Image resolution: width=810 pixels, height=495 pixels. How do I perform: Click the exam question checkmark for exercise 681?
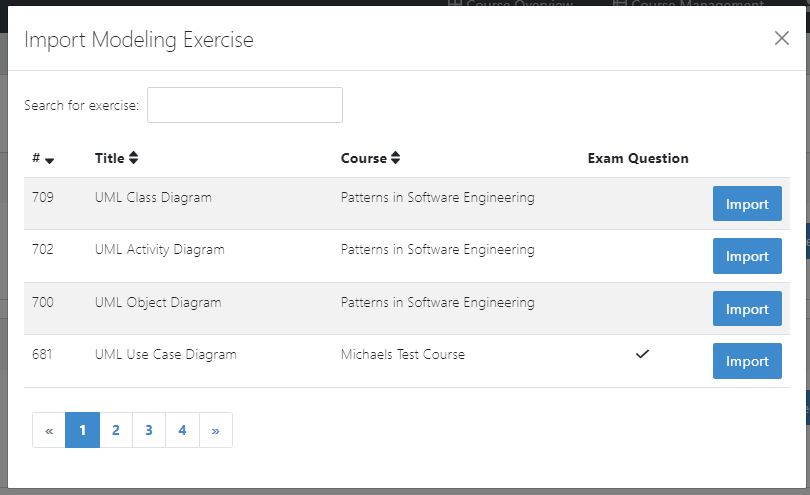pyautogui.click(x=643, y=354)
